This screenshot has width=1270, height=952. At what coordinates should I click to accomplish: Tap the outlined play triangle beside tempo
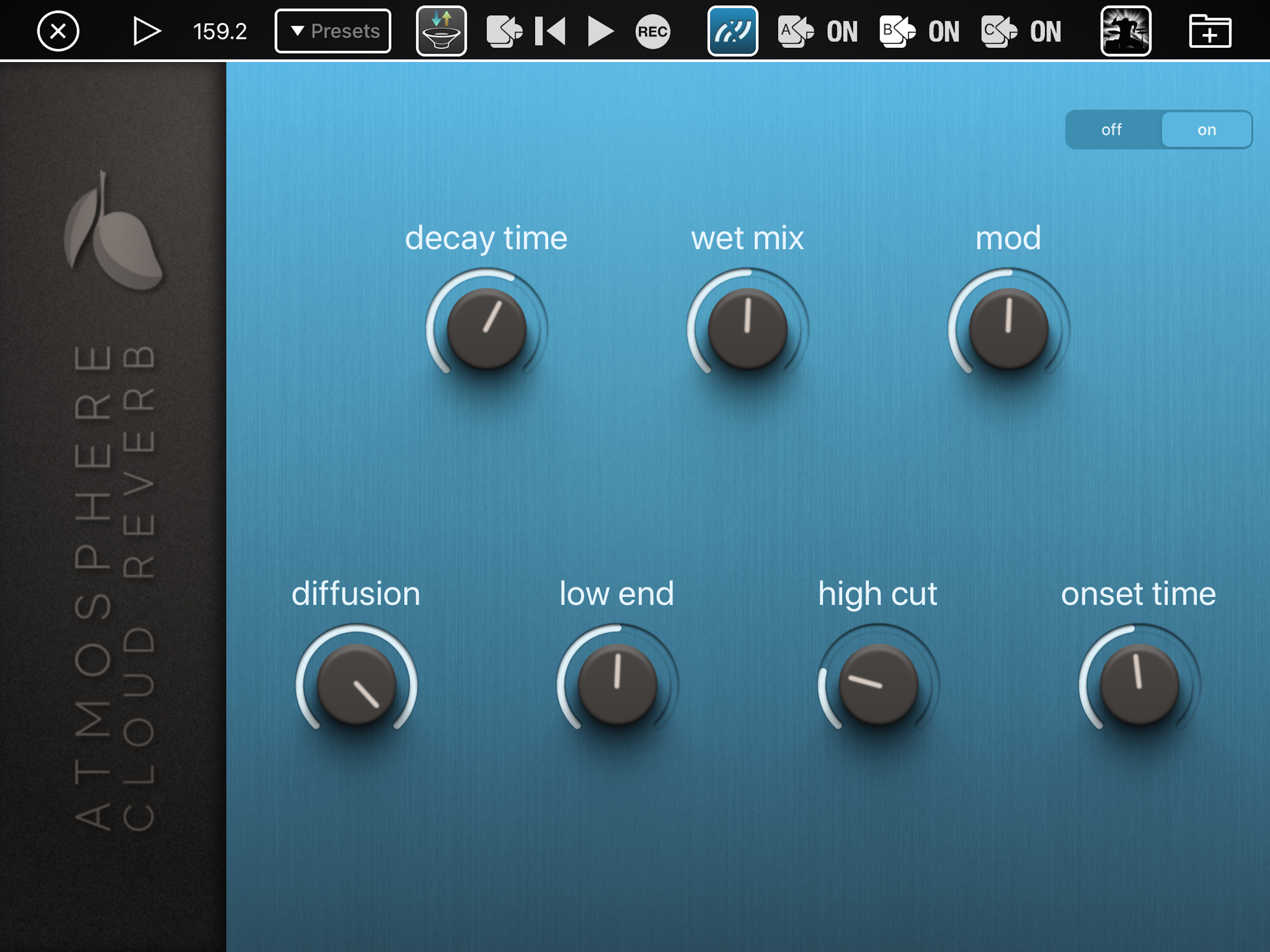click(x=146, y=31)
